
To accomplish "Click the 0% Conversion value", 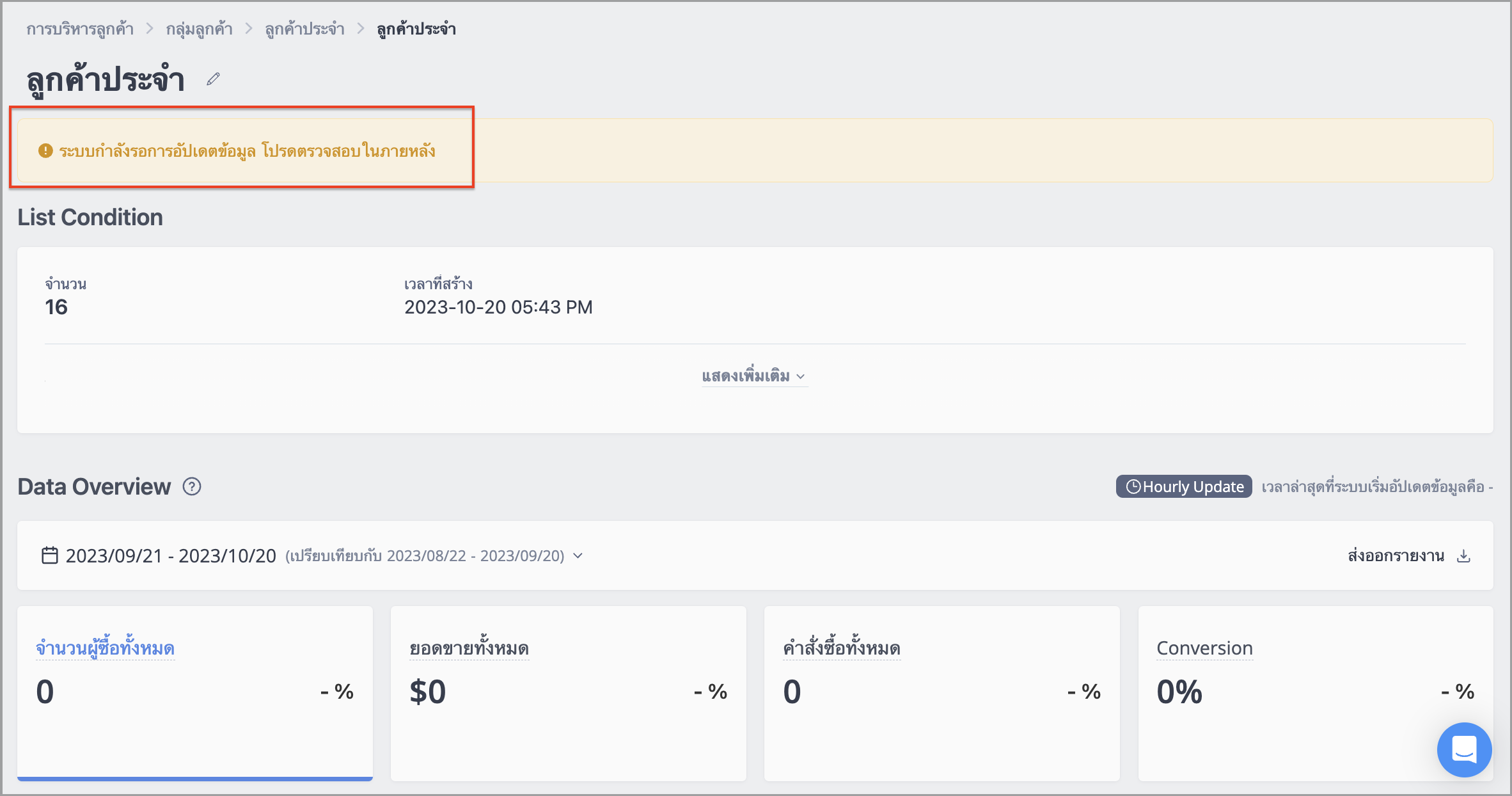I will click(x=1179, y=692).
